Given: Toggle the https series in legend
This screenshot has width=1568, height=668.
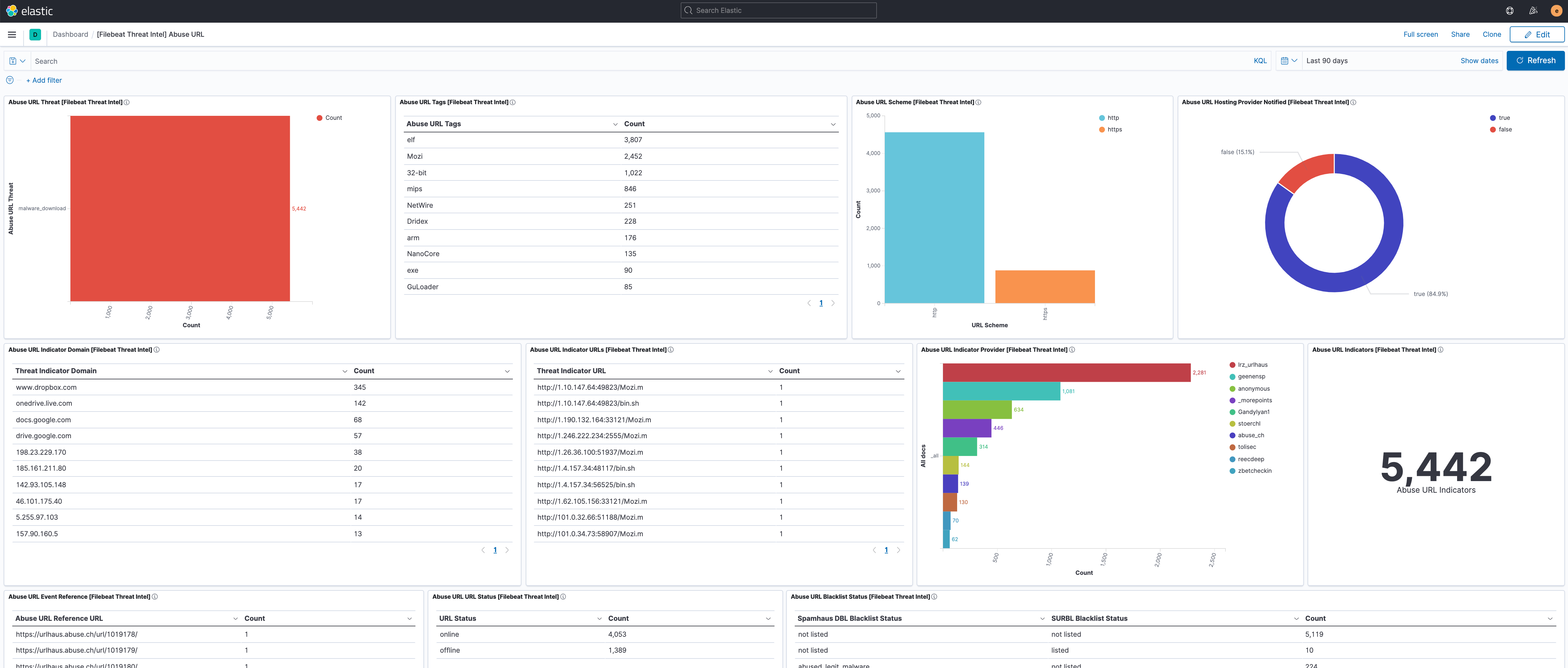Looking at the screenshot, I should click(x=1114, y=130).
